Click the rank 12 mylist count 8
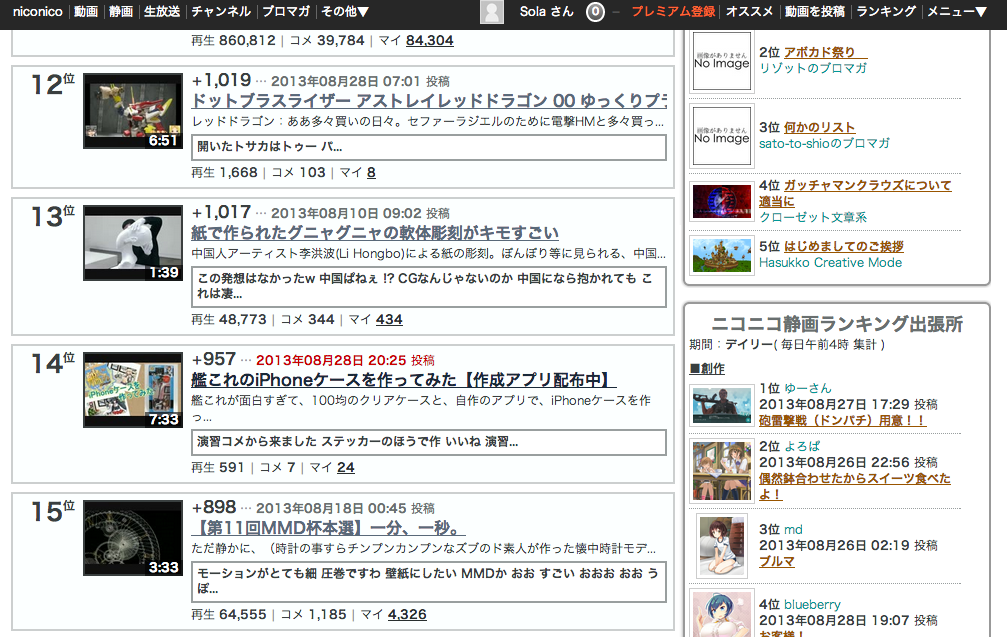This screenshot has width=1007, height=637. 371,173
